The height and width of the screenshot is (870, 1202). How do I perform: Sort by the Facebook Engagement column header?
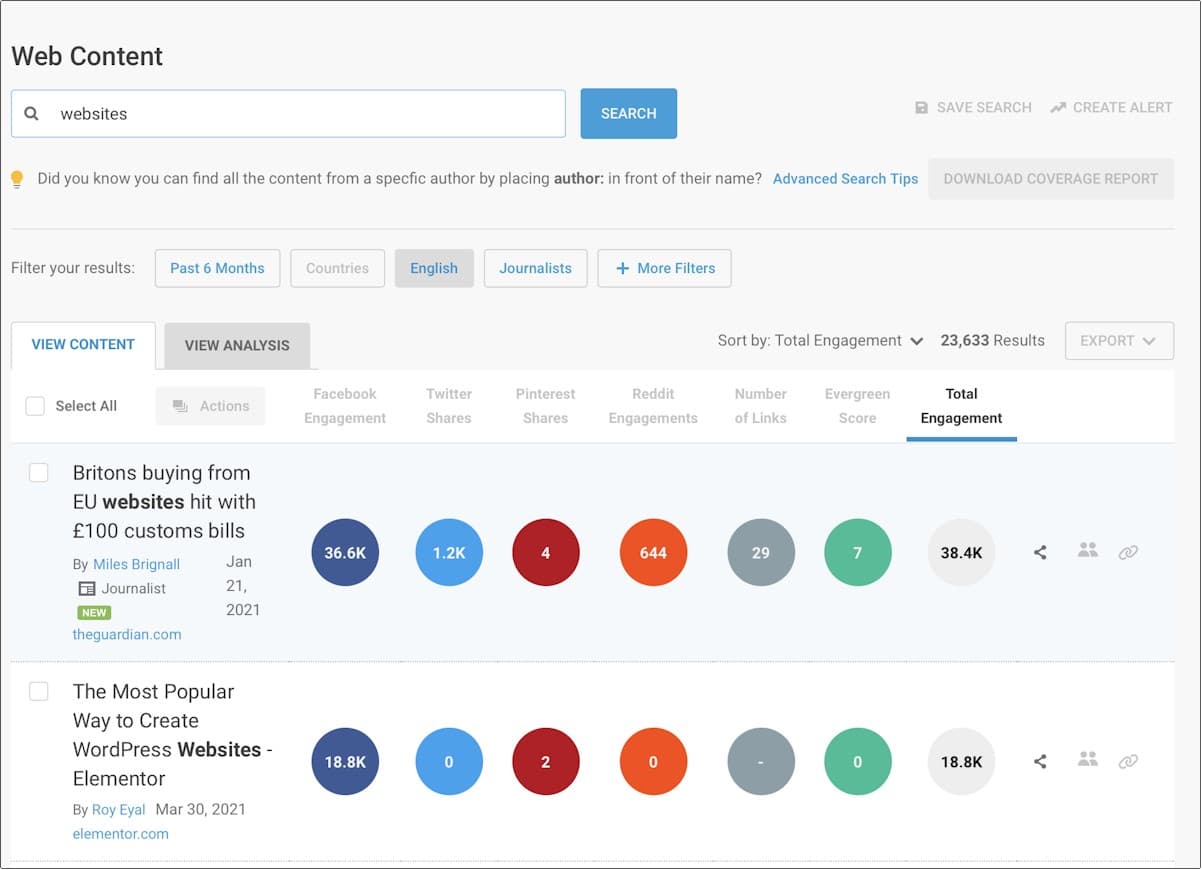(x=345, y=406)
